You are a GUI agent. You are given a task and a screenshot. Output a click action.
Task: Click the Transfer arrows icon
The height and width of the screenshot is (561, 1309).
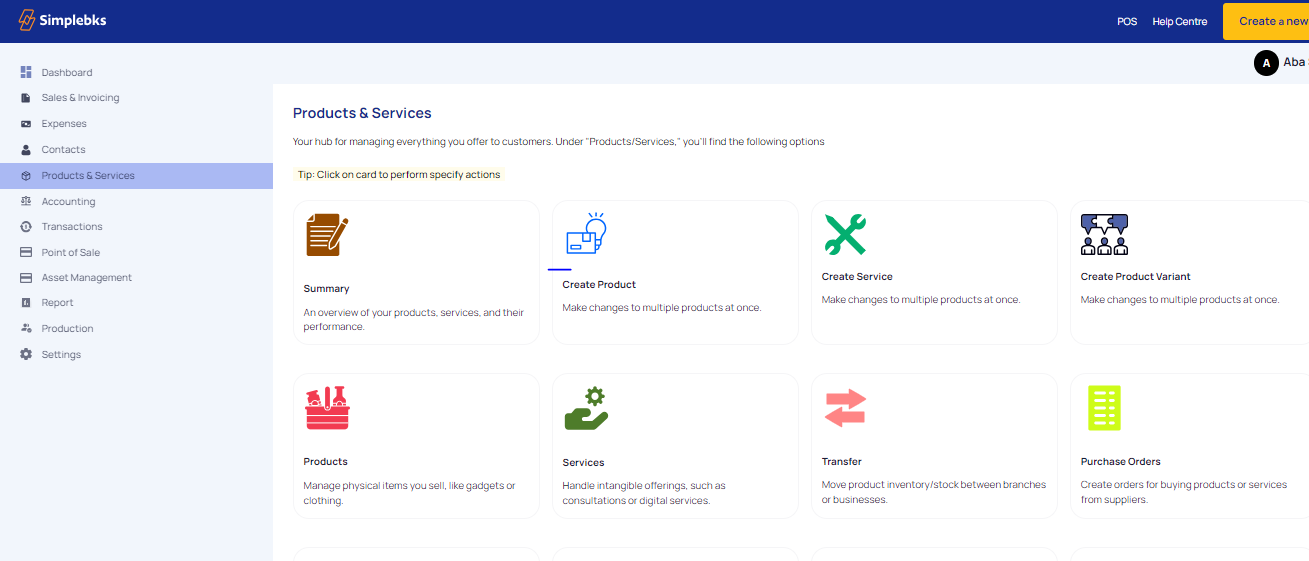(845, 408)
